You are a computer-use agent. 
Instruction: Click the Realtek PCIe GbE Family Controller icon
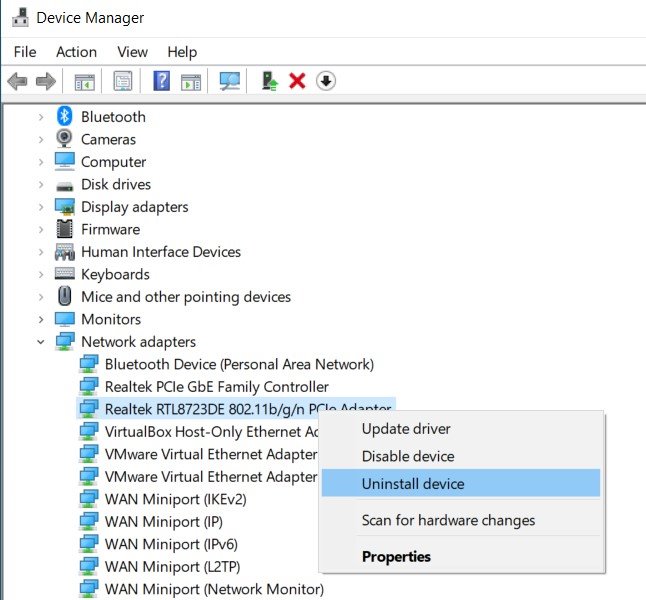pos(89,387)
